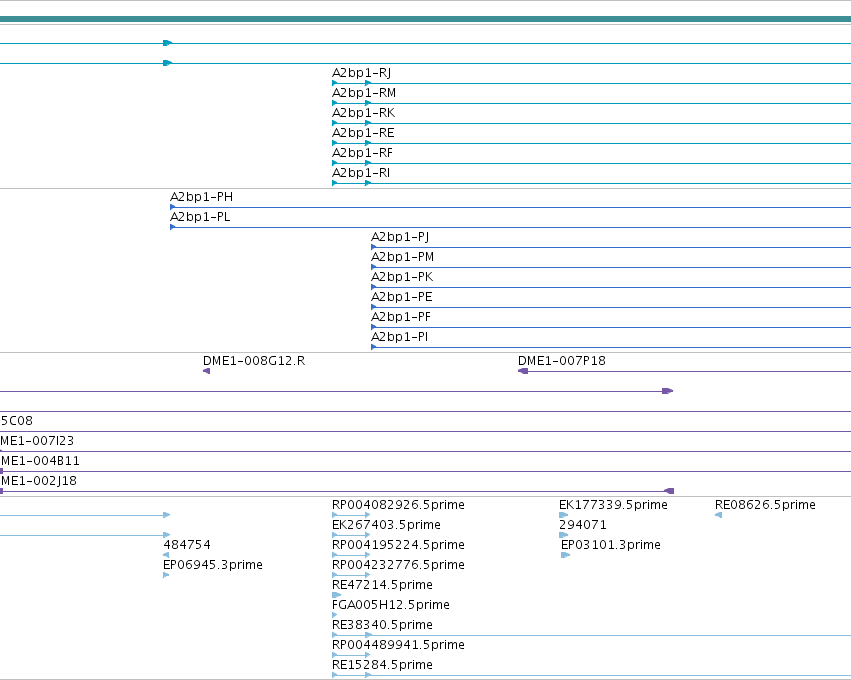The height and width of the screenshot is (680, 851).
Task: Click the arrow glyph under FGA005H12.5prime
Action: point(335,615)
